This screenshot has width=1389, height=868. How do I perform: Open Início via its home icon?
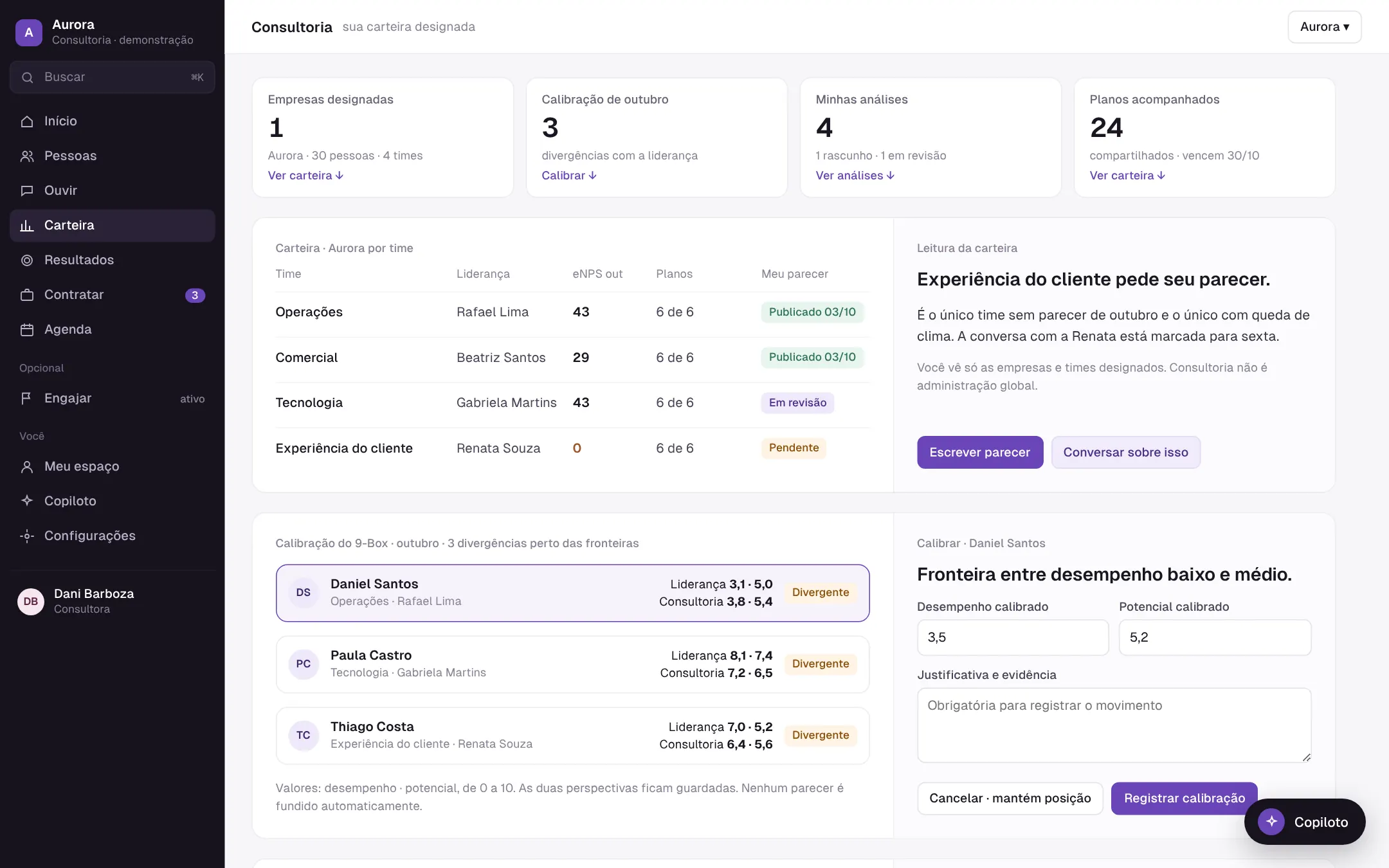[27, 122]
